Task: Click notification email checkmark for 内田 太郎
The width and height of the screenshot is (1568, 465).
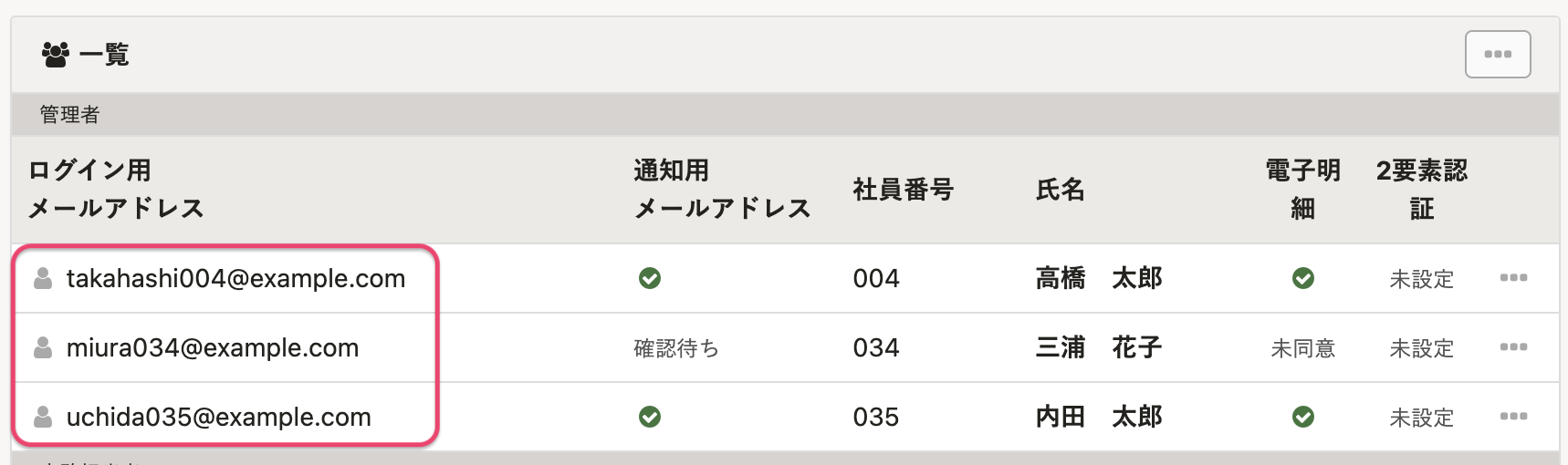Action: 650,417
